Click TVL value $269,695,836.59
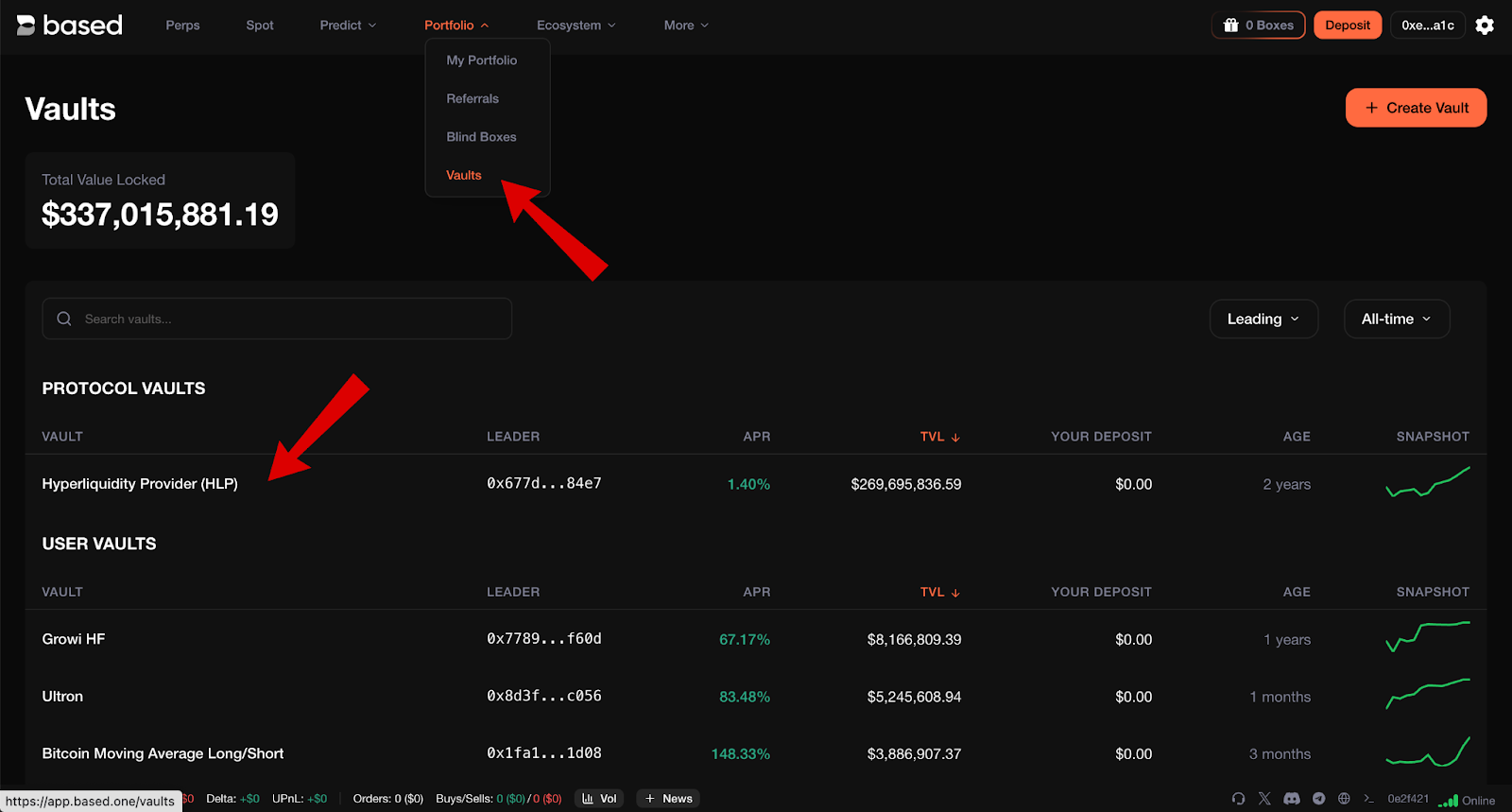 pyautogui.click(x=906, y=484)
